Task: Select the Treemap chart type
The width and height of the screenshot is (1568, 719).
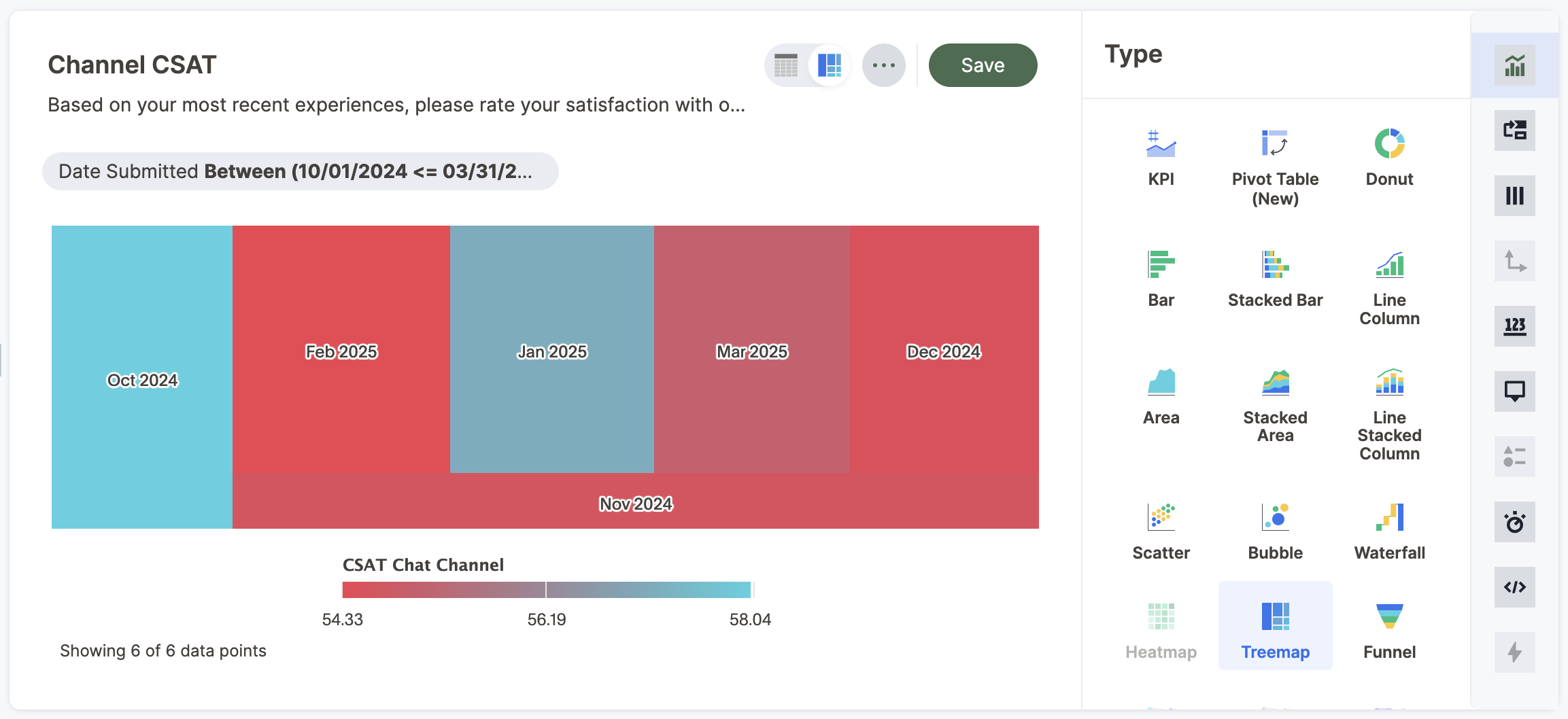Action: pos(1275,628)
